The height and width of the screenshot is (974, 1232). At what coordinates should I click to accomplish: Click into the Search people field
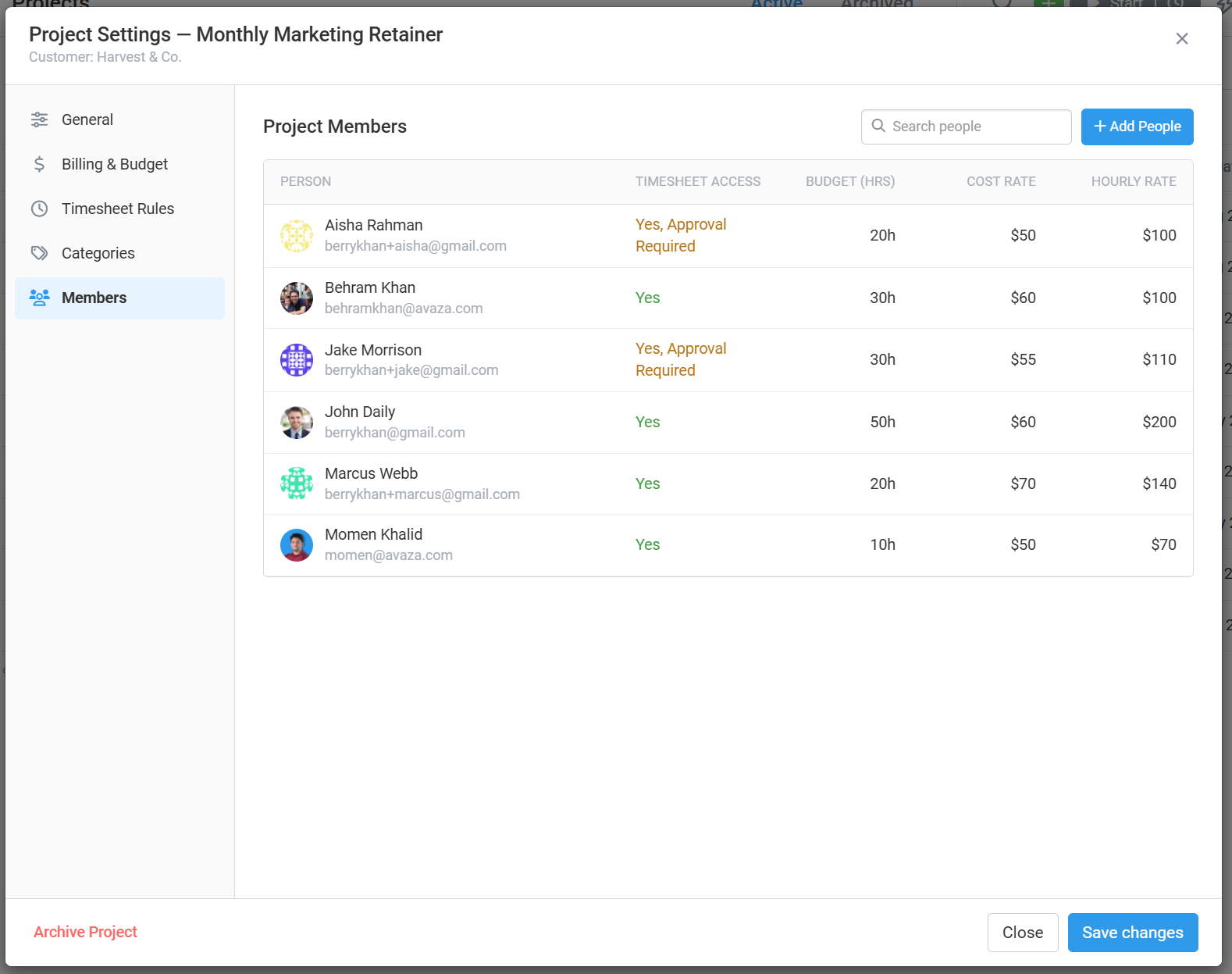pyautogui.click(x=966, y=127)
